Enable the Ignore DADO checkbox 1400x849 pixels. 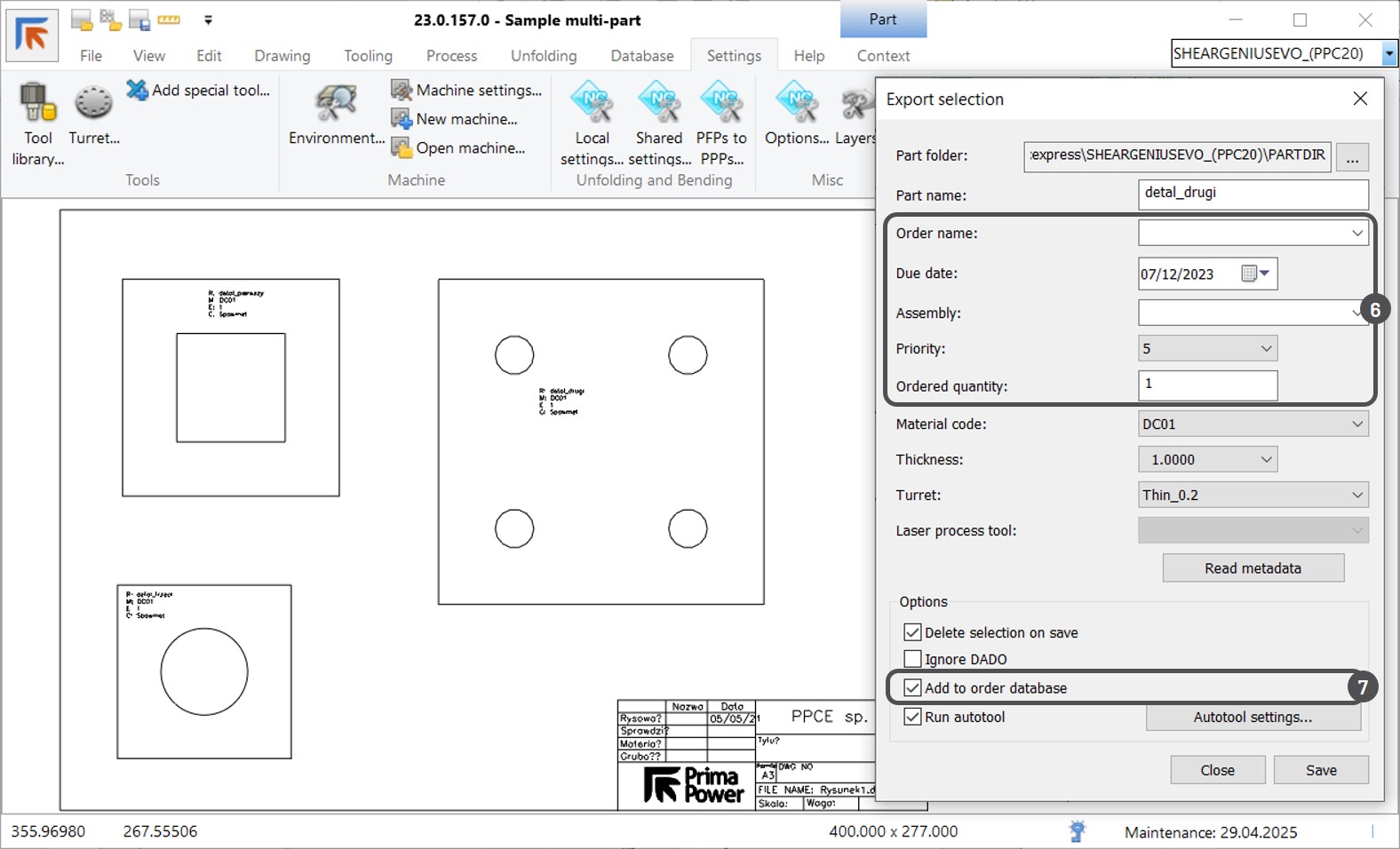[912, 659]
